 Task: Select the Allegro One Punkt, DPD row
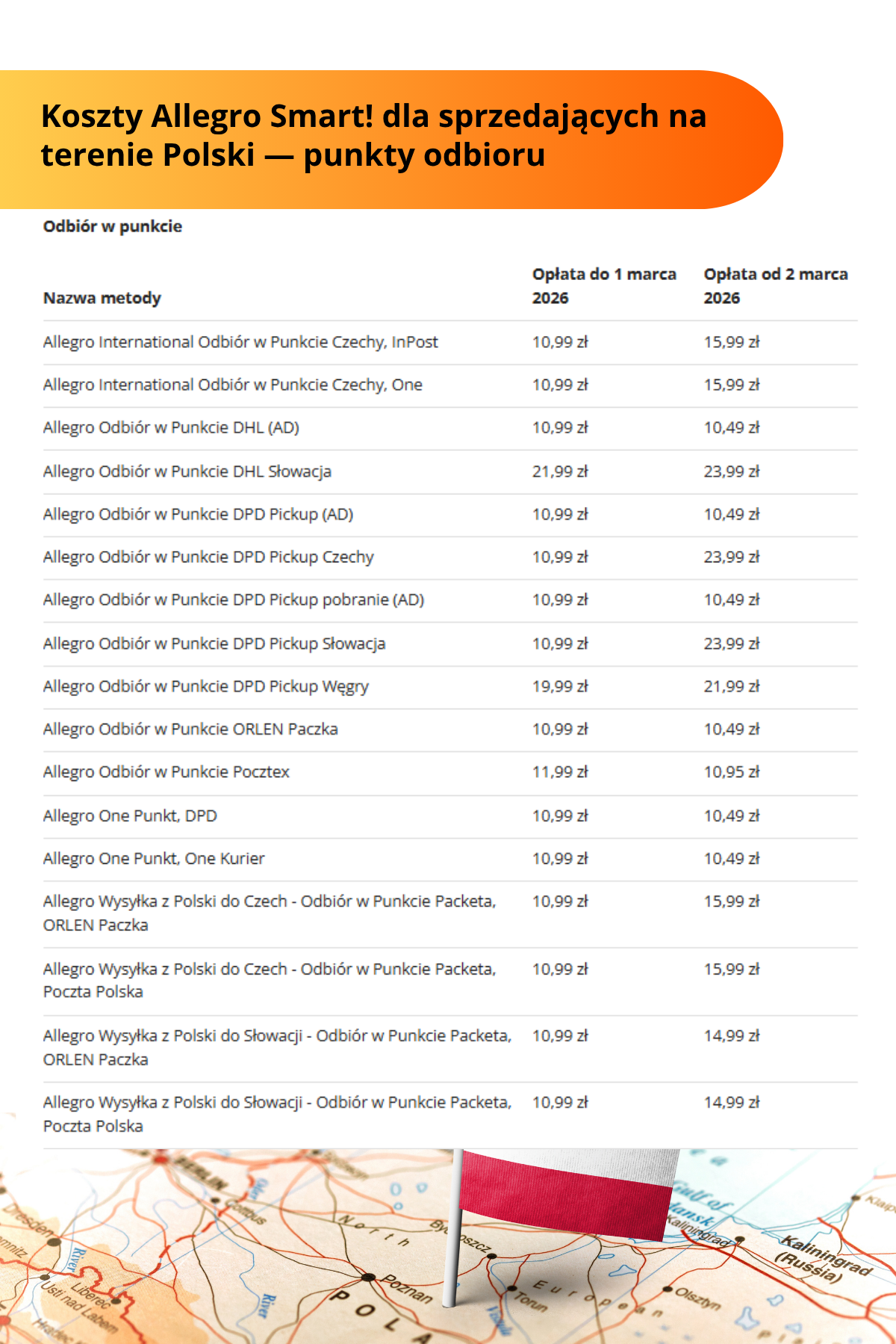[130, 815]
